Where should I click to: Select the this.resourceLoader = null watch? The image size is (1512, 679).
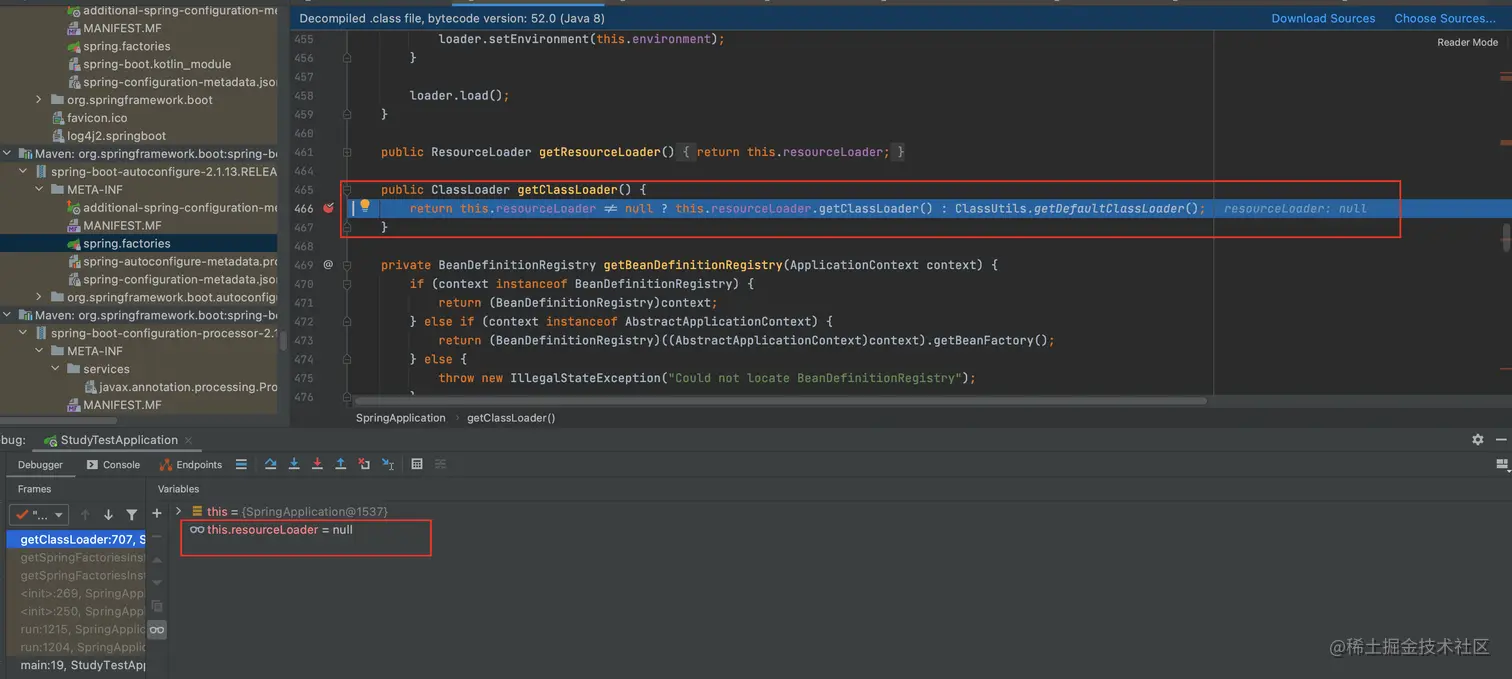point(270,530)
